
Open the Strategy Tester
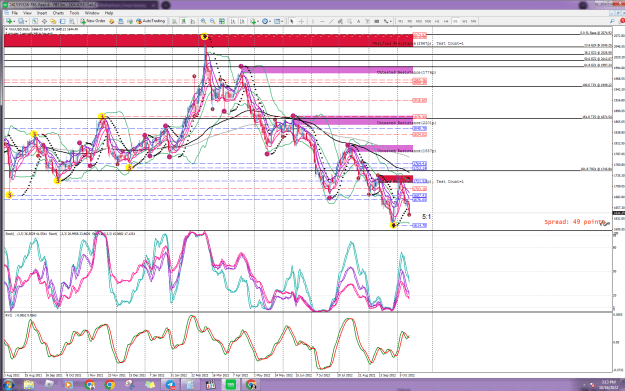click(72, 21)
